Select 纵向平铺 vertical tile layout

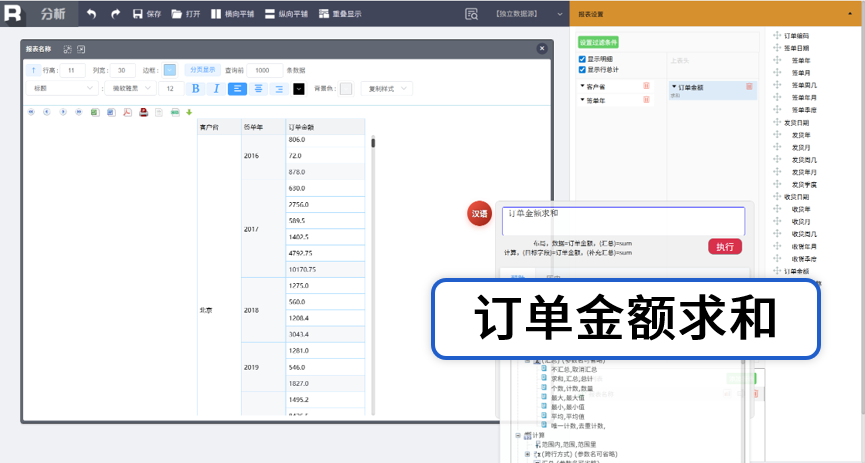[x=283, y=14]
